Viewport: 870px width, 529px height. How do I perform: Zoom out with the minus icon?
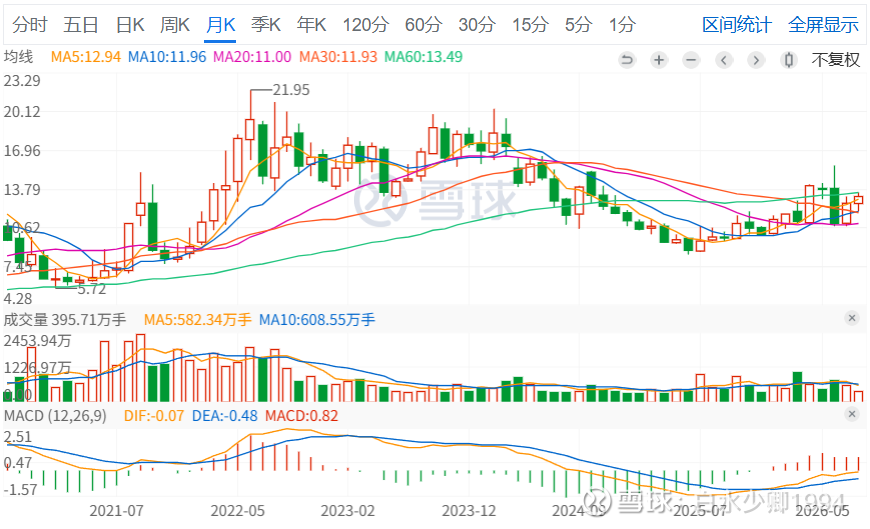pos(691,59)
